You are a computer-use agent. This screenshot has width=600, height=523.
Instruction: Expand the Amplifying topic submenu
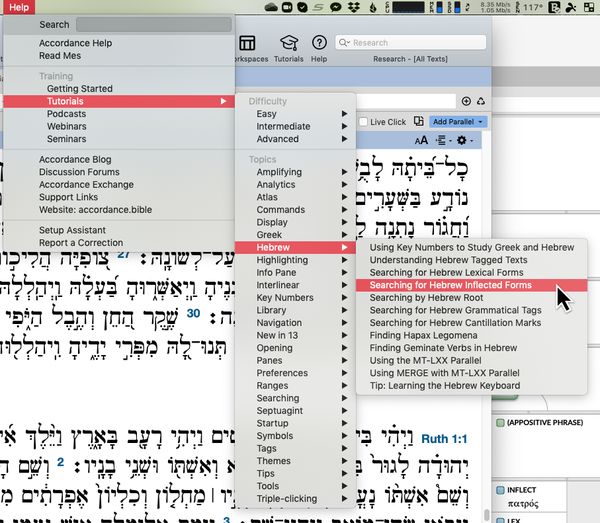pyautogui.click(x=296, y=172)
